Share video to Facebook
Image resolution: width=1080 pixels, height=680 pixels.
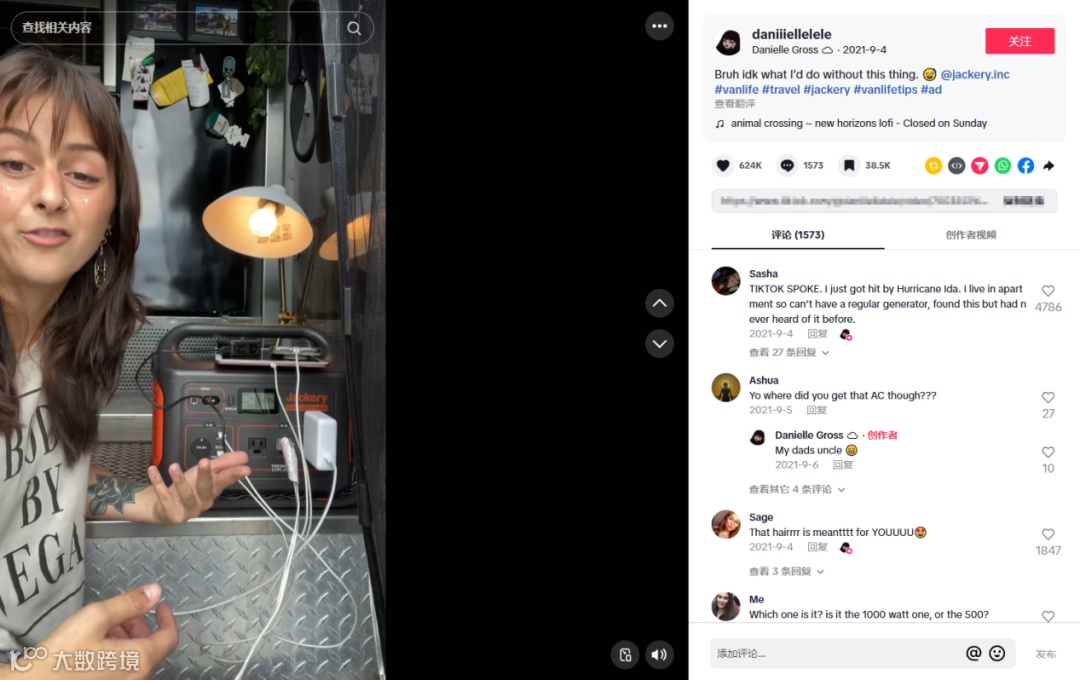click(1026, 165)
